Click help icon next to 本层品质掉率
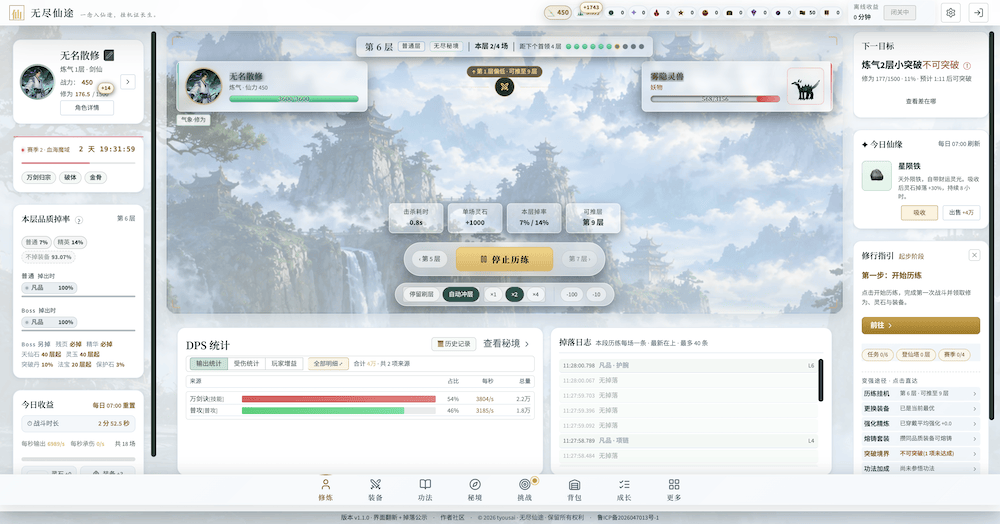The width and height of the screenshot is (1000, 524). coord(79,220)
